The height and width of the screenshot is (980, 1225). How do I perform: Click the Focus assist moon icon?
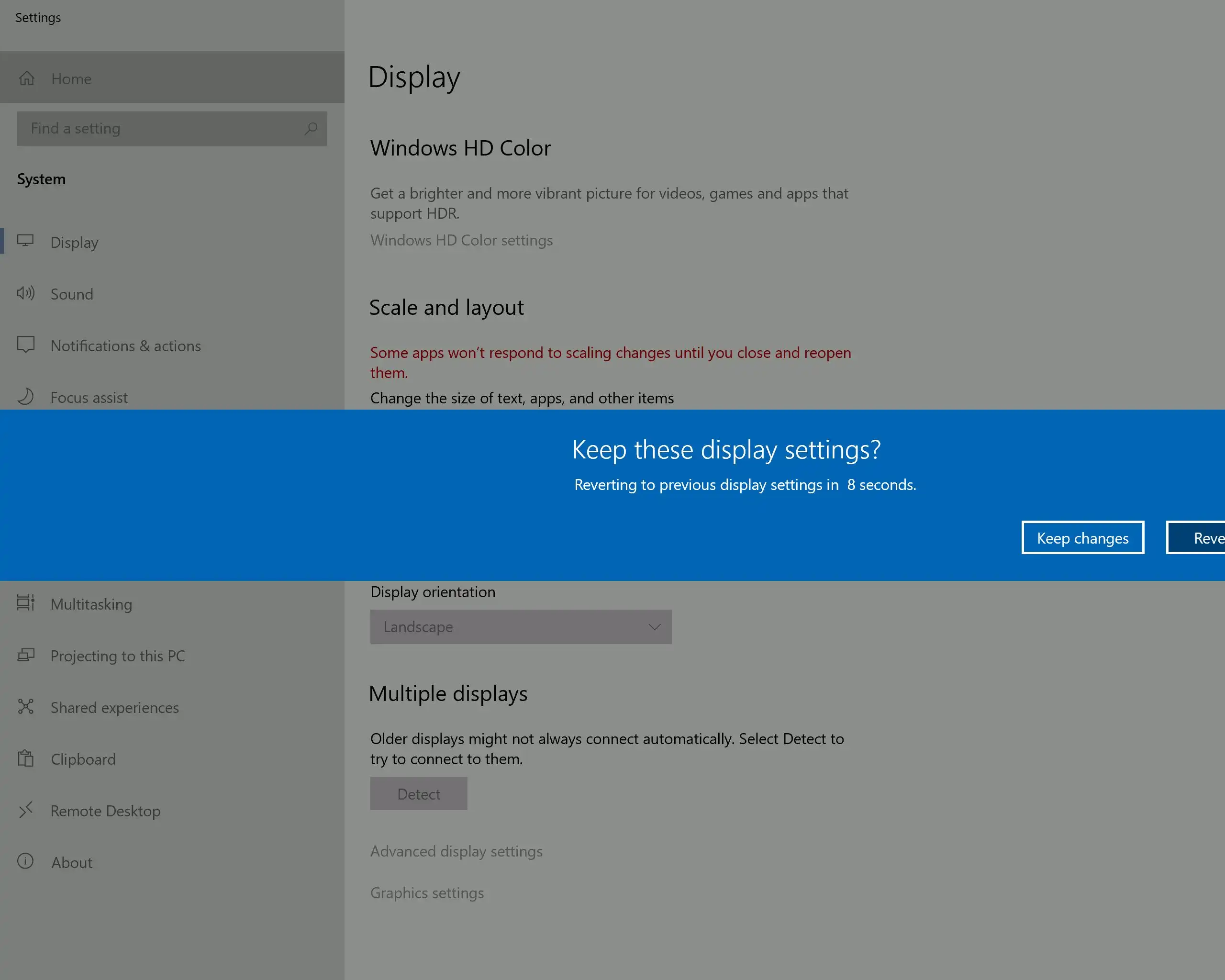click(x=25, y=397)
